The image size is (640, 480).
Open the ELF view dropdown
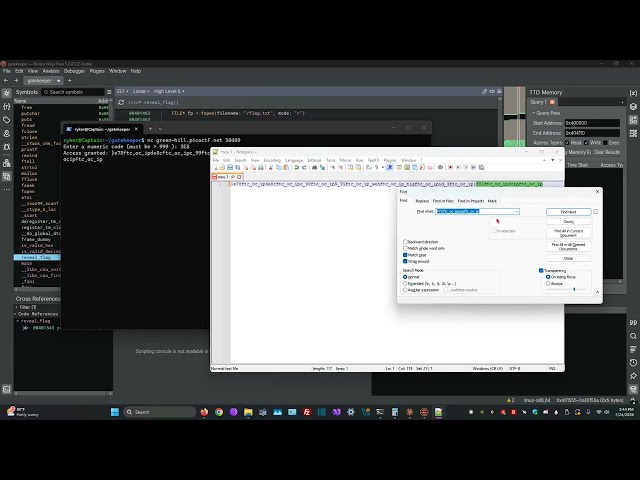point(123,91)
